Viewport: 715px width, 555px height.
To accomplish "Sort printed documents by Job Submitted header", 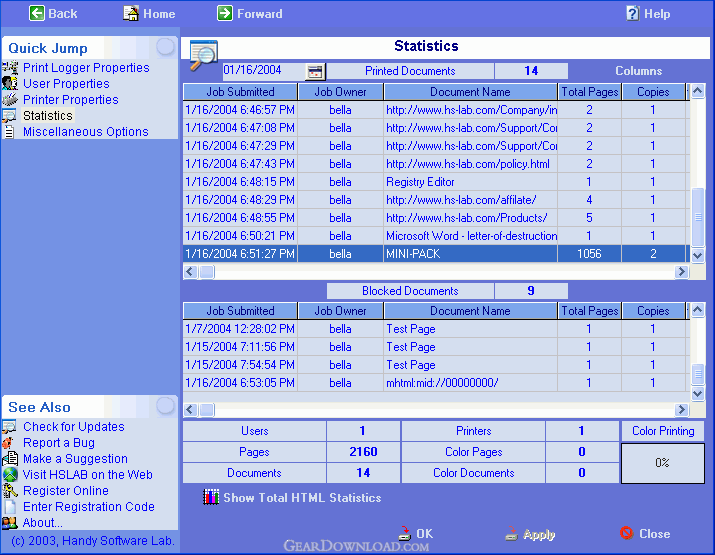I will [240, 92].
